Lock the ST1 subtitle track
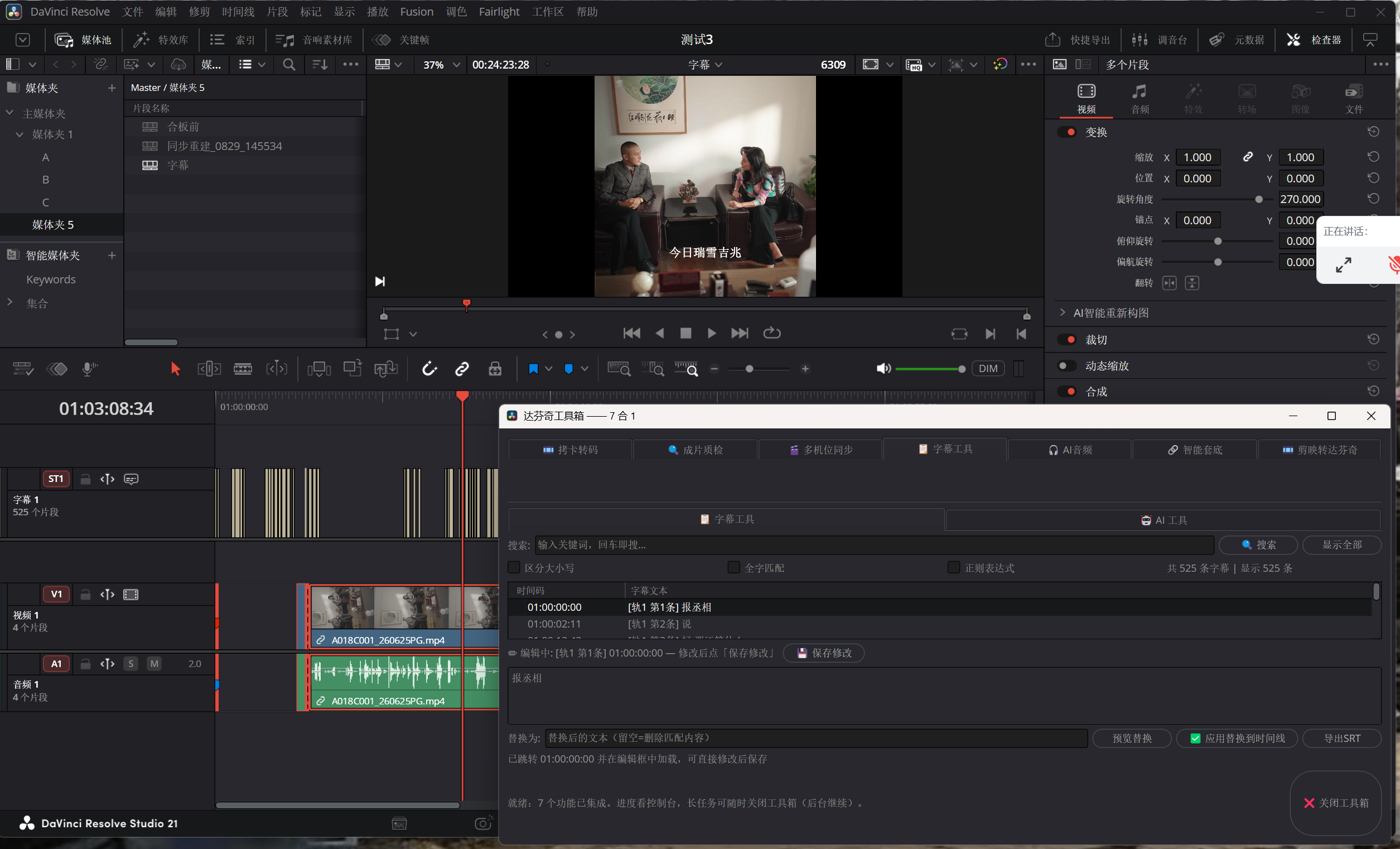 click(x=85, y=479)
